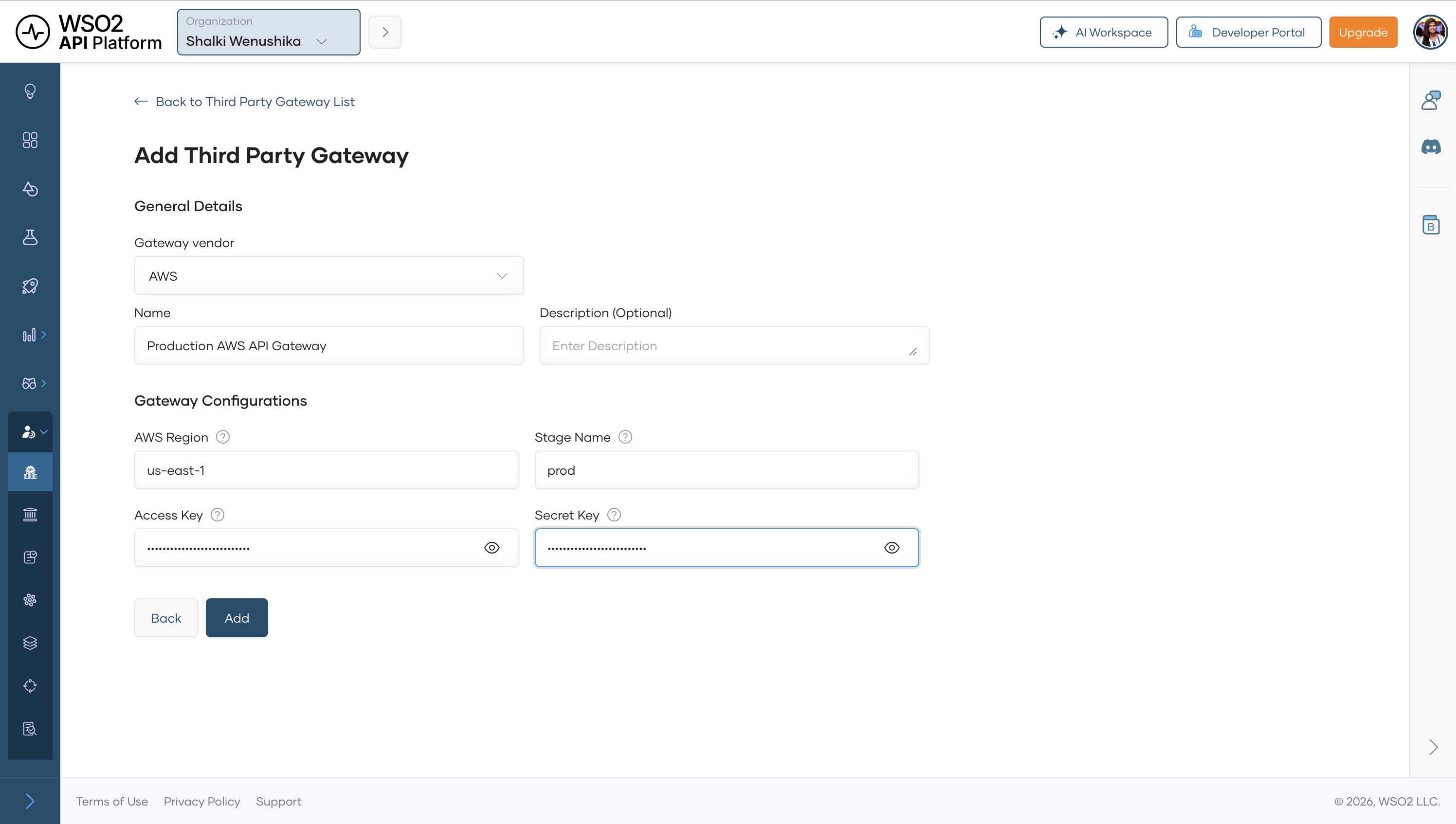This screenshot has width=1456, height=824.
Task: Open the user chat support icon on right panel
Action: (1431, 100)
